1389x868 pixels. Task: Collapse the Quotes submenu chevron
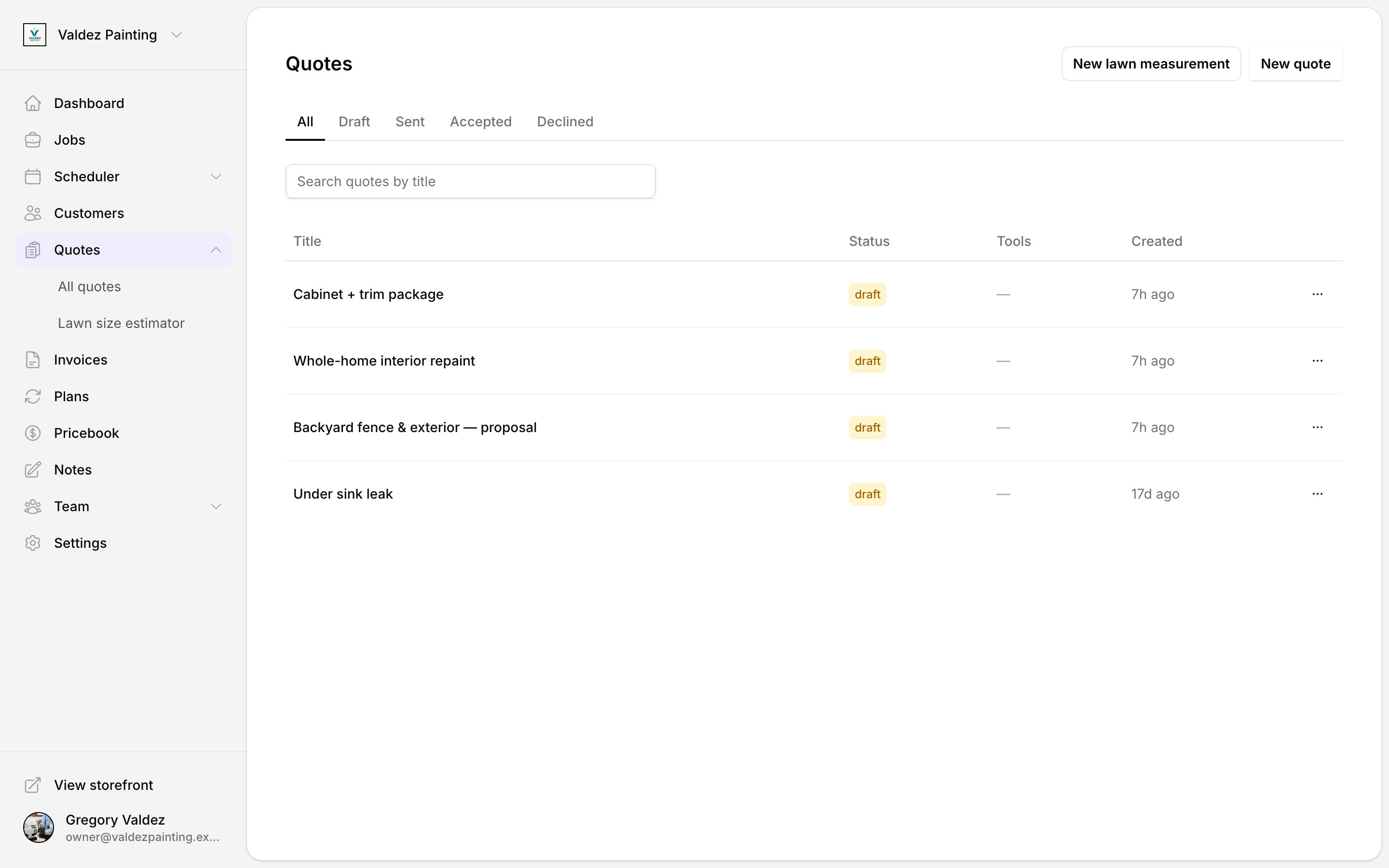216,250
